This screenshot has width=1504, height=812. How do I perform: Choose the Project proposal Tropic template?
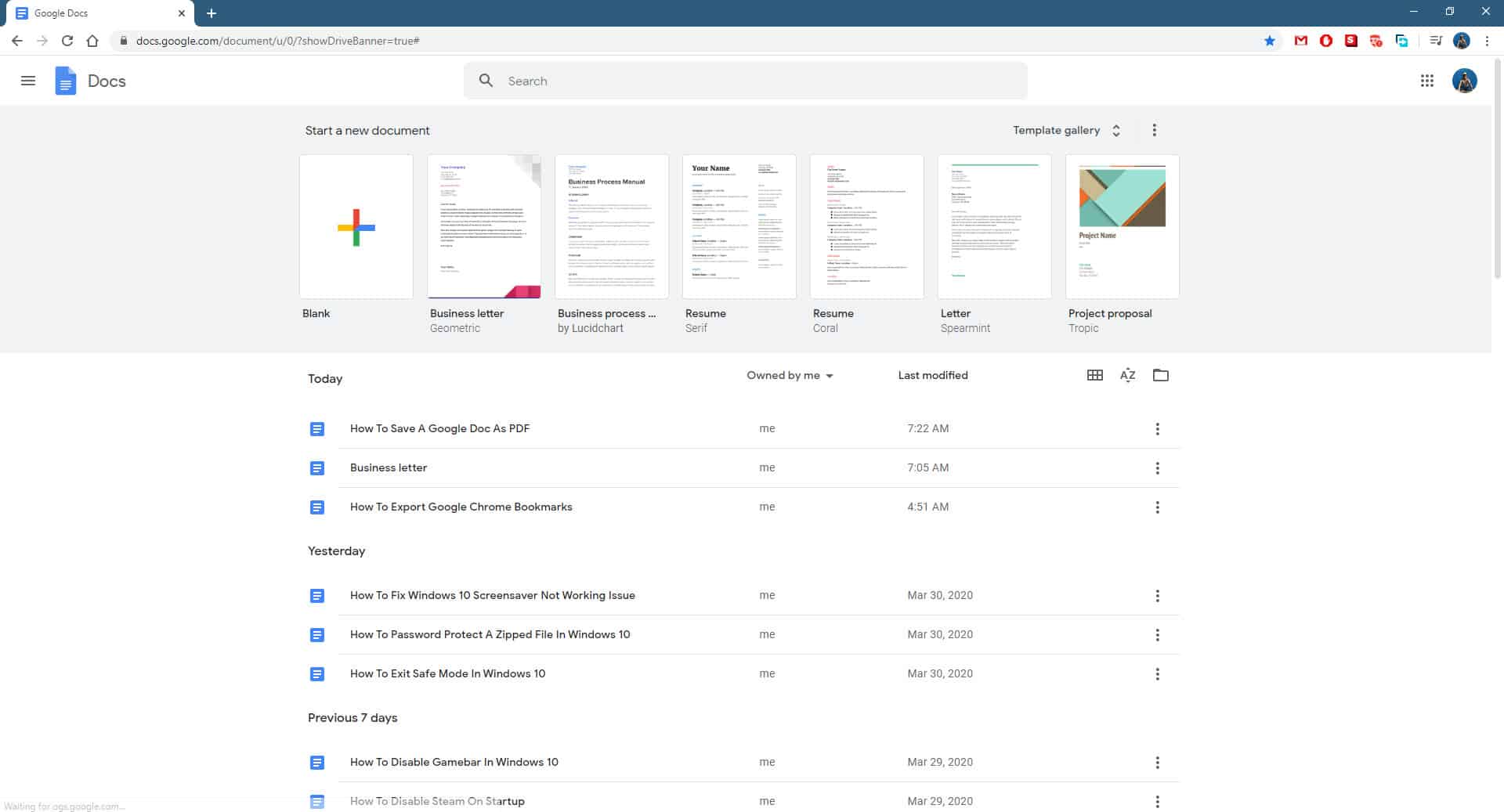tap(1123, 226)
